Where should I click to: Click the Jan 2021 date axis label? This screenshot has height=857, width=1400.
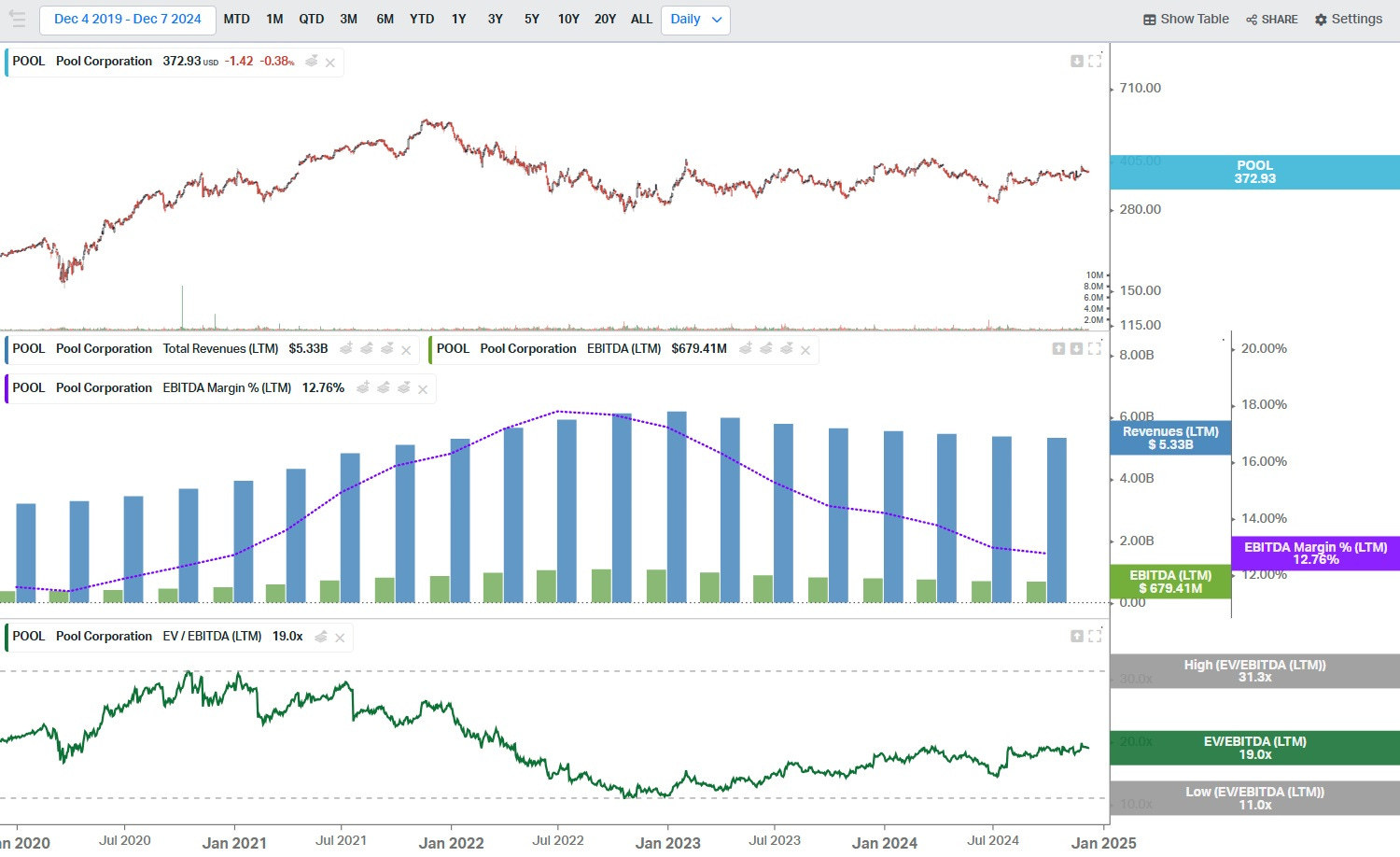234,843
